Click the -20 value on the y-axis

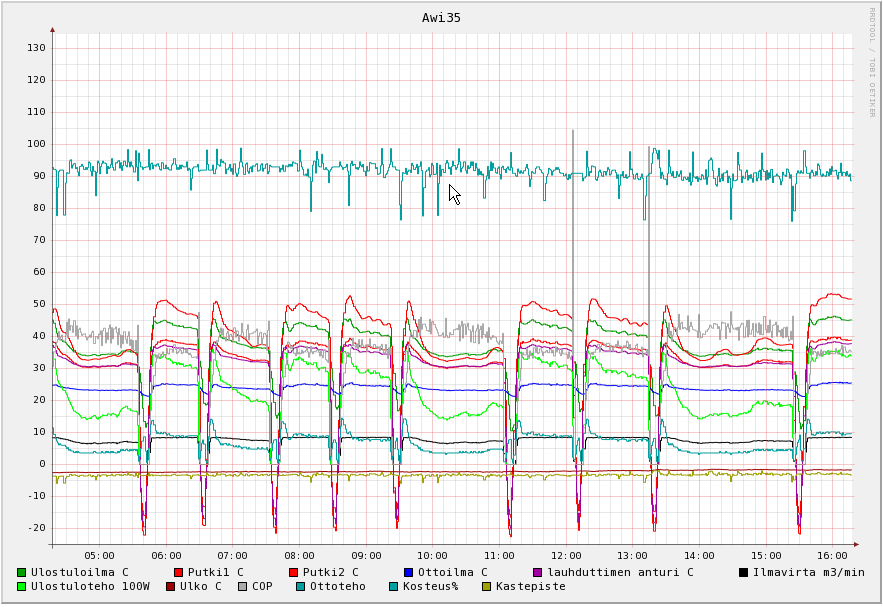click(36, 528)
